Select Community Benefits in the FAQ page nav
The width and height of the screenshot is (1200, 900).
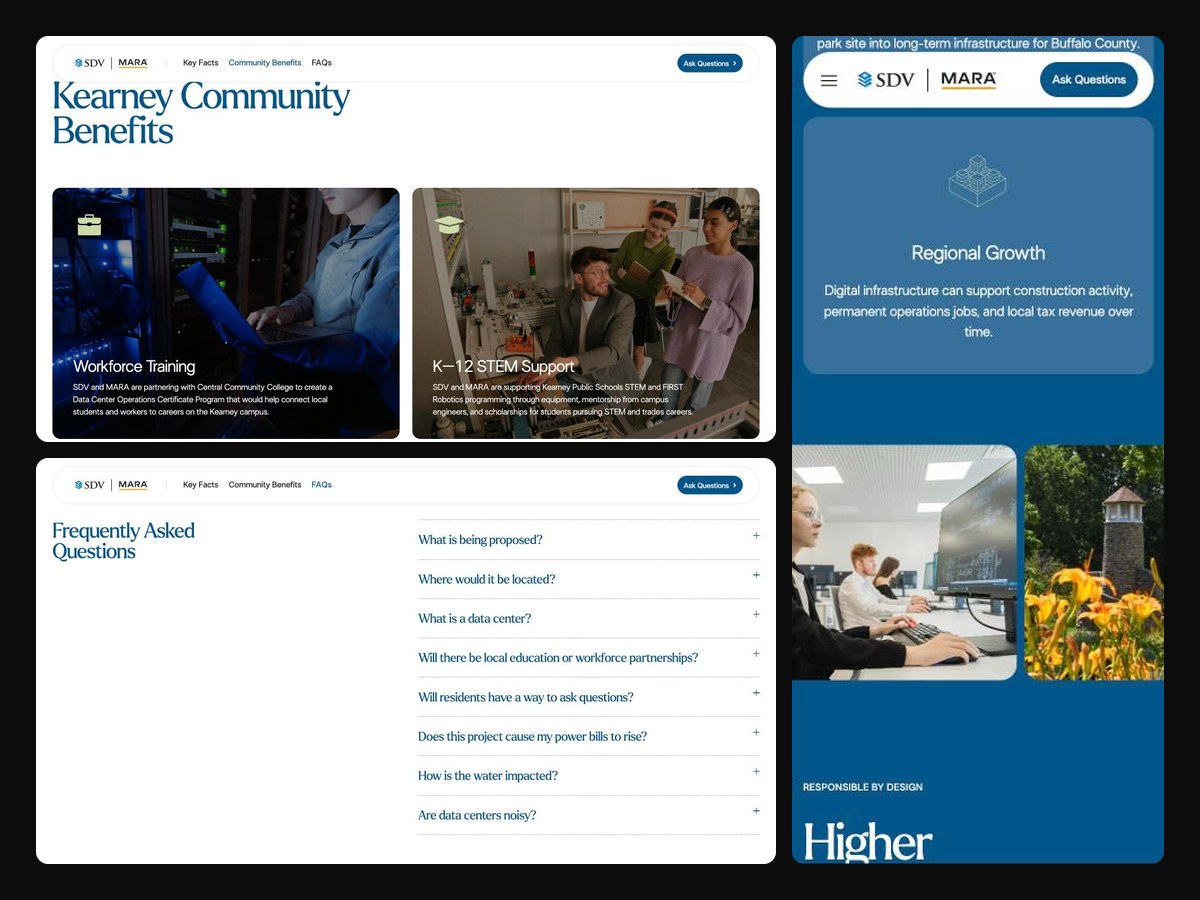(265, 485)
